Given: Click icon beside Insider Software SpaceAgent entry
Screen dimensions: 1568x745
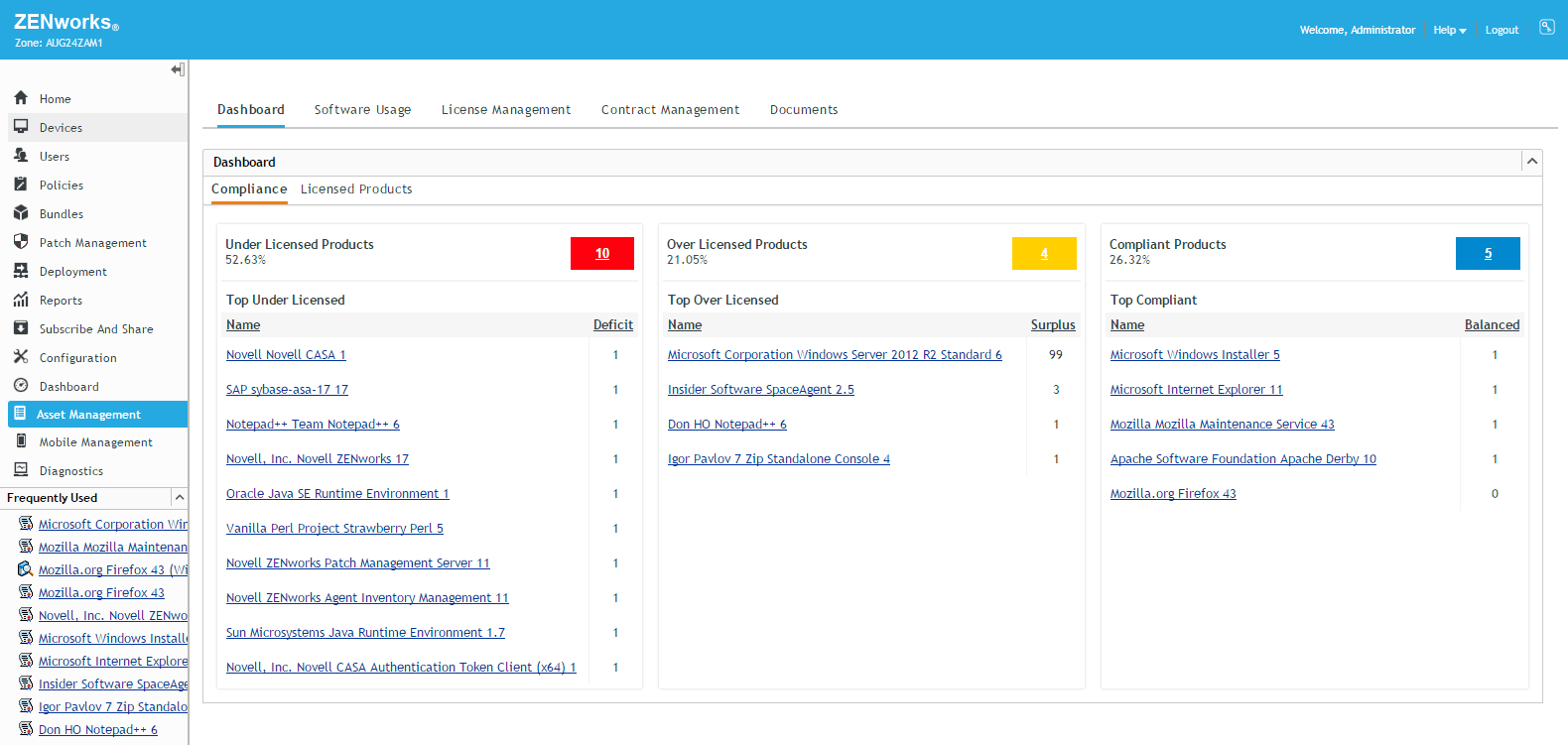Looking at the screenshot, I should coord(26,683).
